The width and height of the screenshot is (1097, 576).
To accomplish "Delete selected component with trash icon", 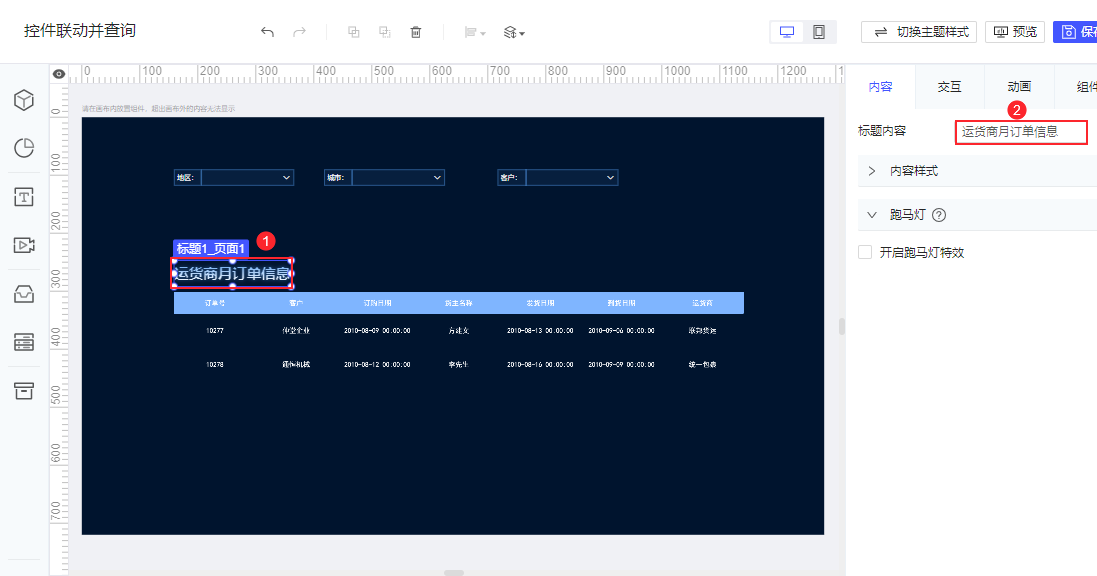I will click(x=416, y=32).
